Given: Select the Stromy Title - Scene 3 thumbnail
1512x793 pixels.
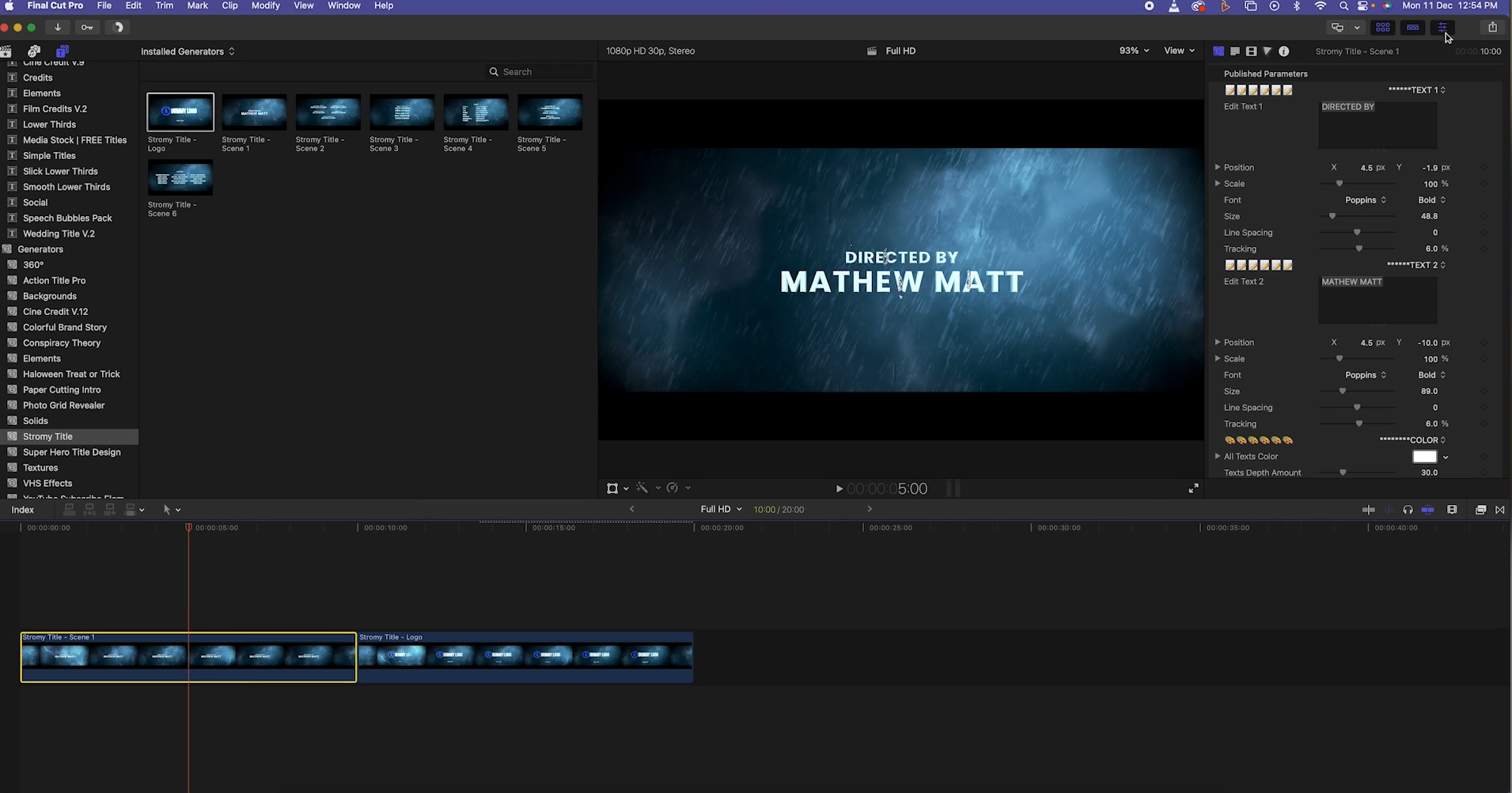Looking at the screenshot, I should [402, 112].
